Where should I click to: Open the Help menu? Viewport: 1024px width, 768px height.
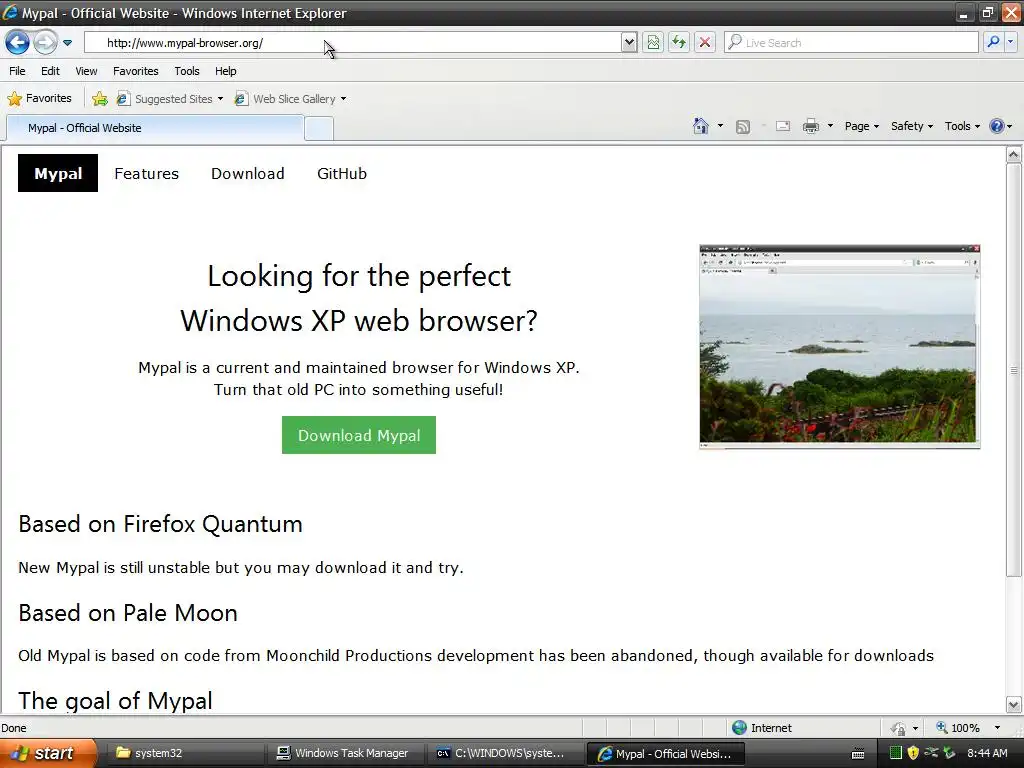click(226, 71)
